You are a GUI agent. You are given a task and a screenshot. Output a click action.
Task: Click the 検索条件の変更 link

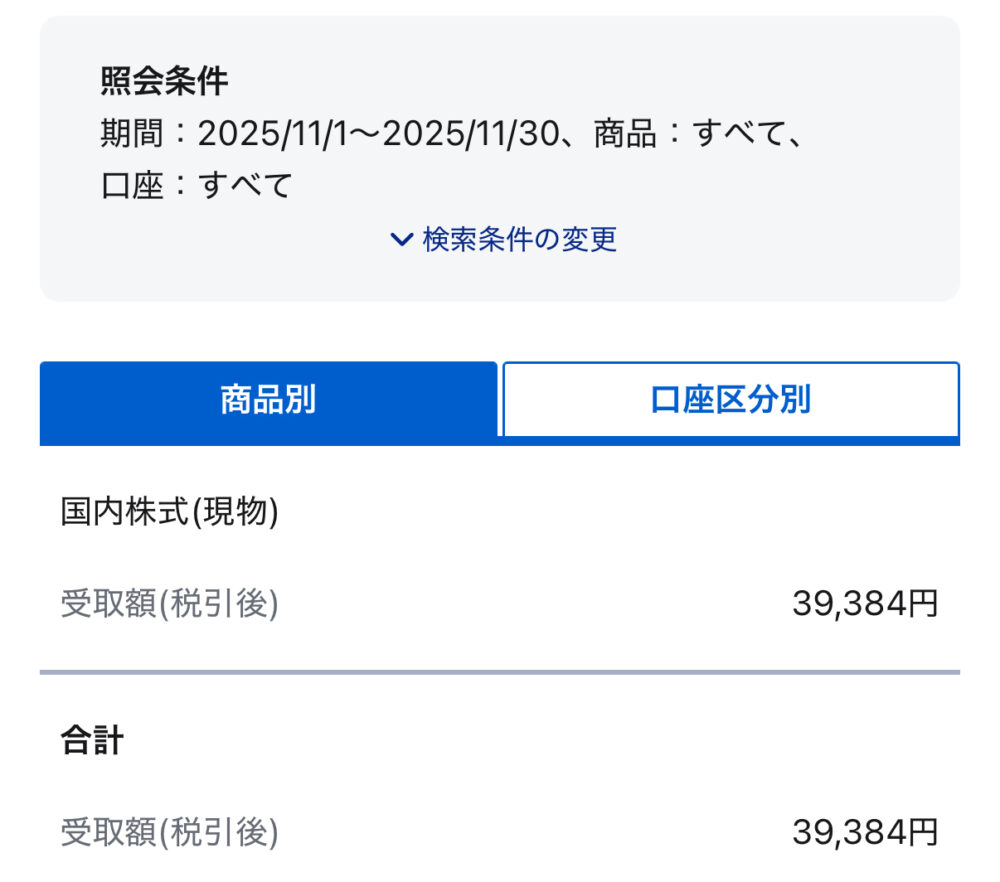tap(519, 240)
